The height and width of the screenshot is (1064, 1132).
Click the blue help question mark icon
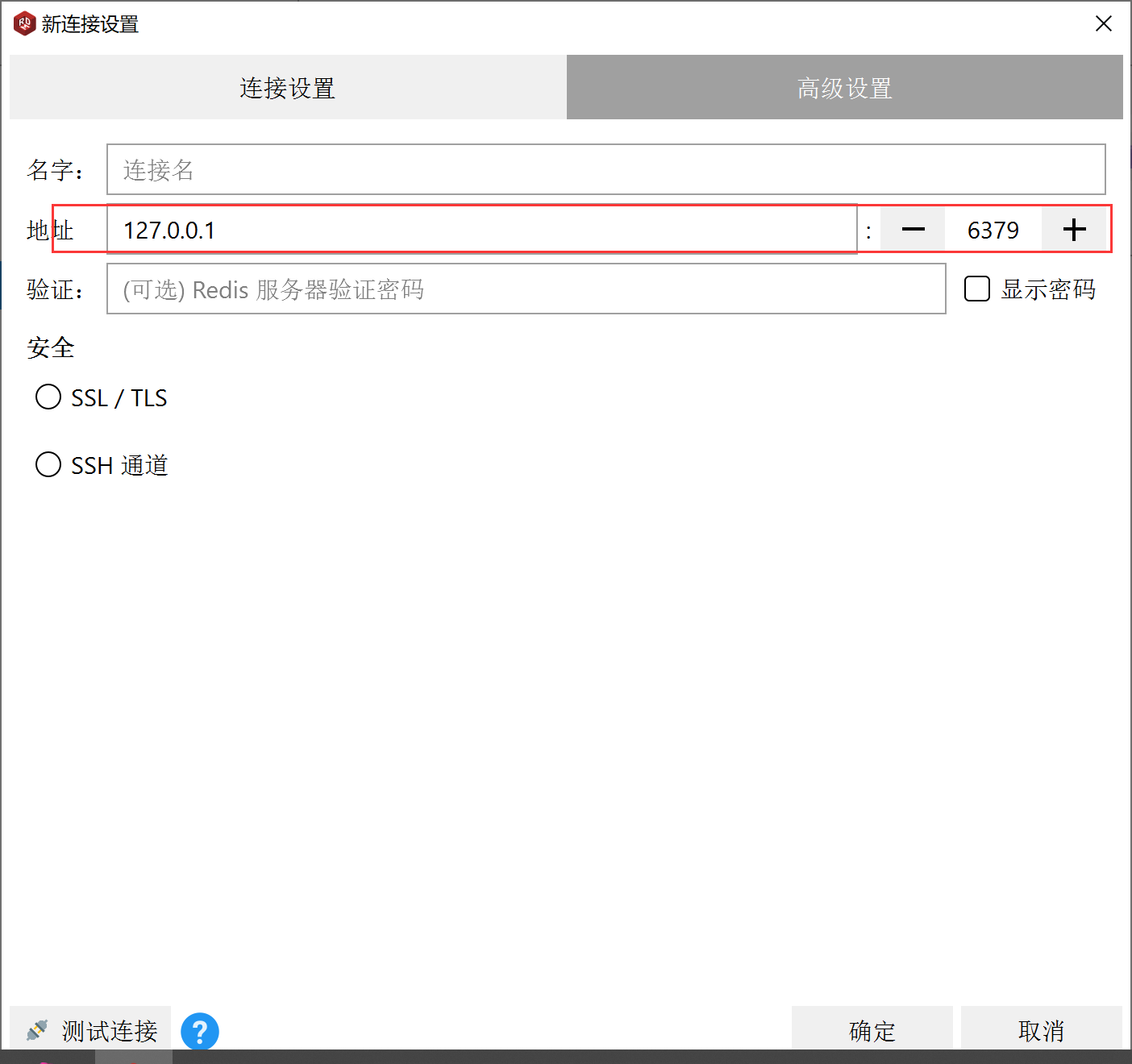coord(199,1031)
